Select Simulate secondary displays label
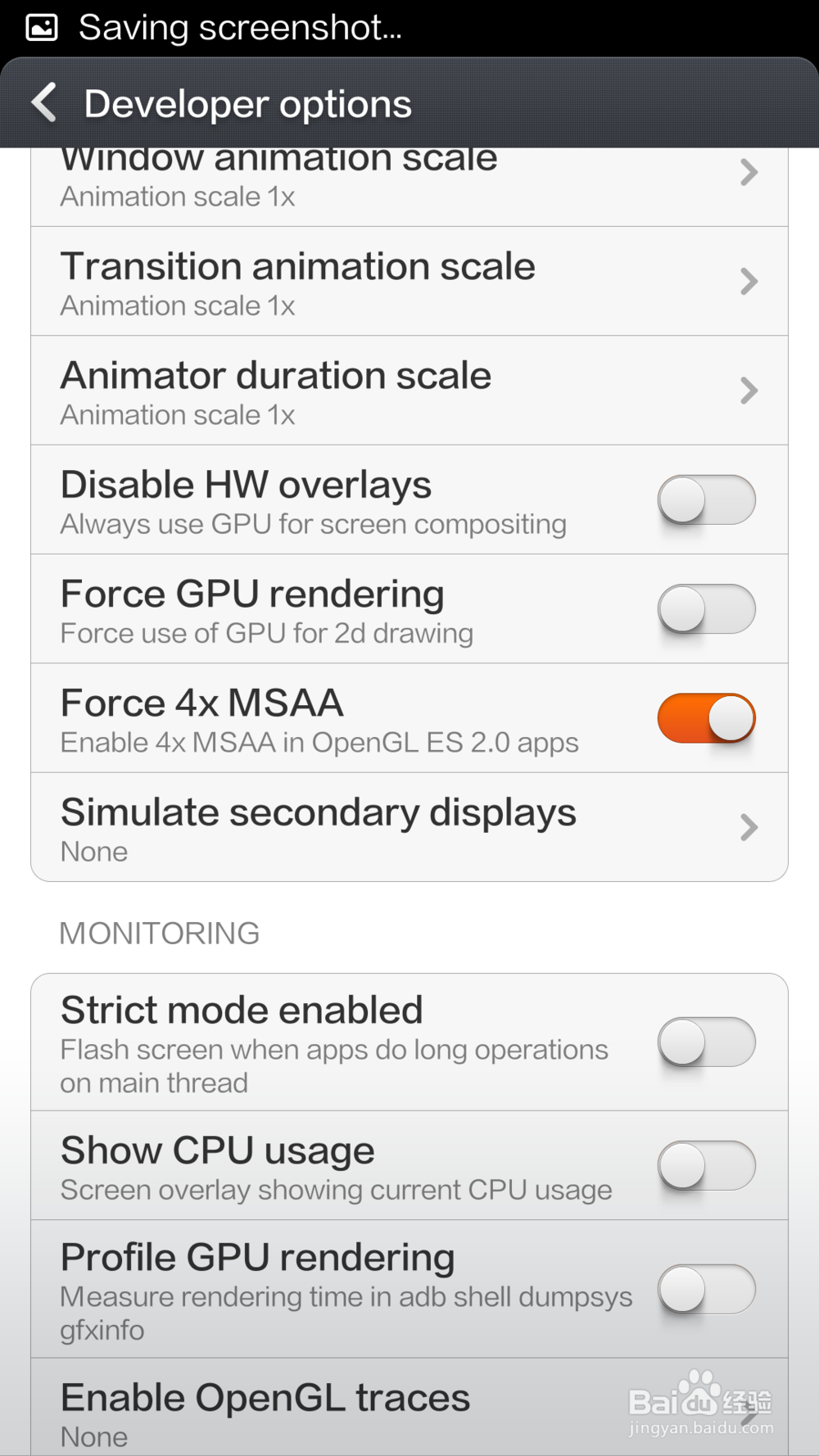Viewport: 819px width, 1456px height. click(319, 812)
